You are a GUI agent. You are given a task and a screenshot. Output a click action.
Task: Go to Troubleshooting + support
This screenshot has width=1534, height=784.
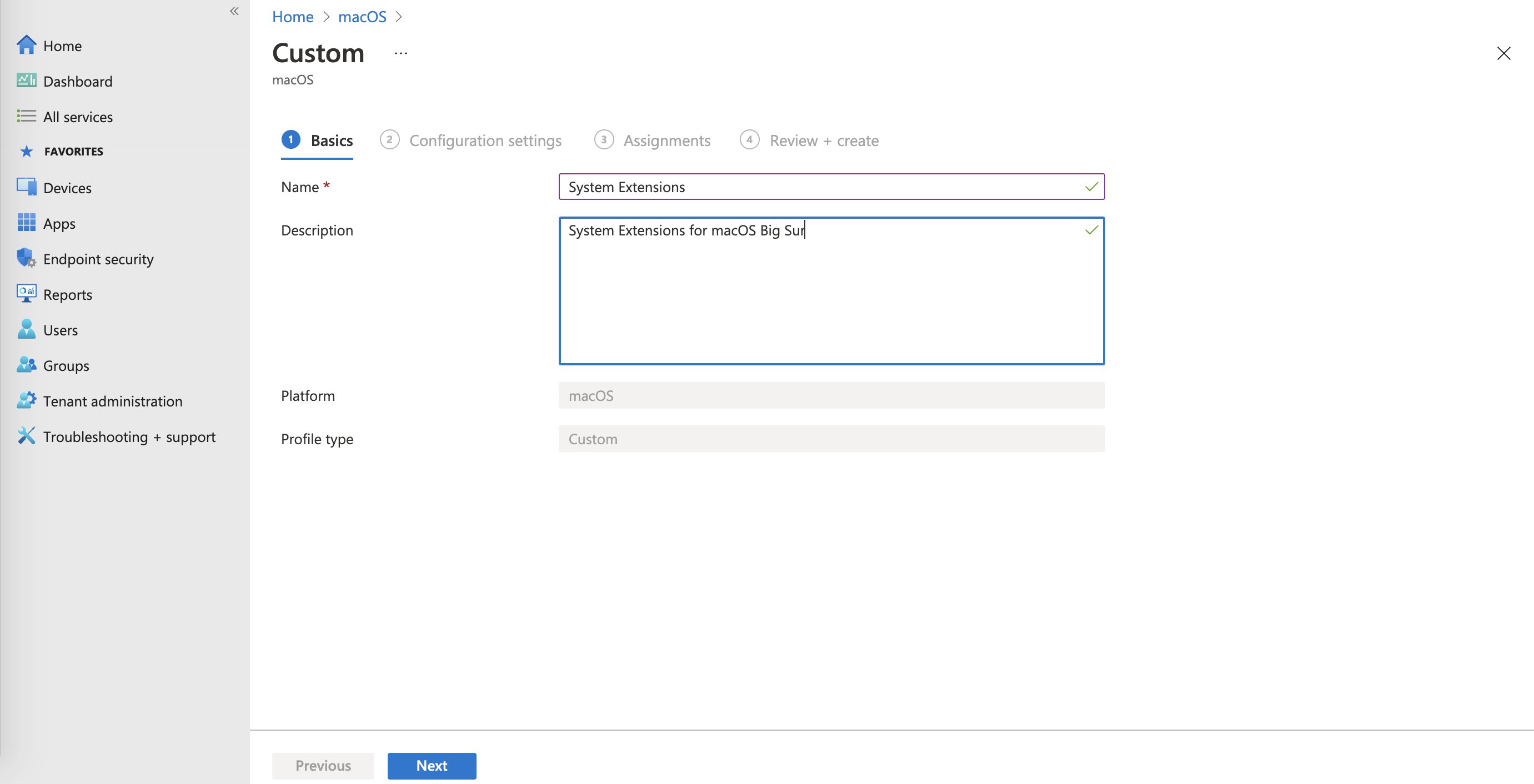tap(129, 436)
